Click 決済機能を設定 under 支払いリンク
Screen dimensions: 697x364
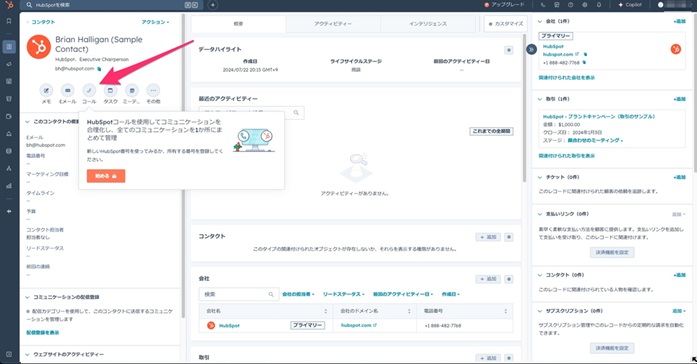[x=612, y=252]
